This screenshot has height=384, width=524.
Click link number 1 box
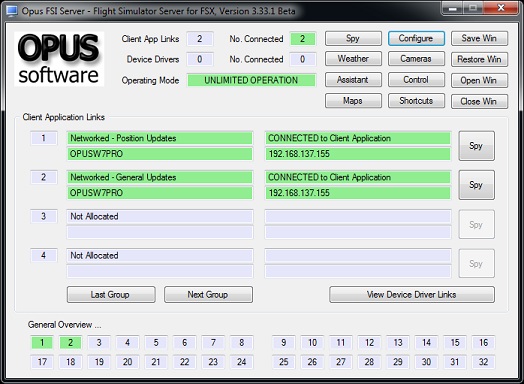[43, 138]
